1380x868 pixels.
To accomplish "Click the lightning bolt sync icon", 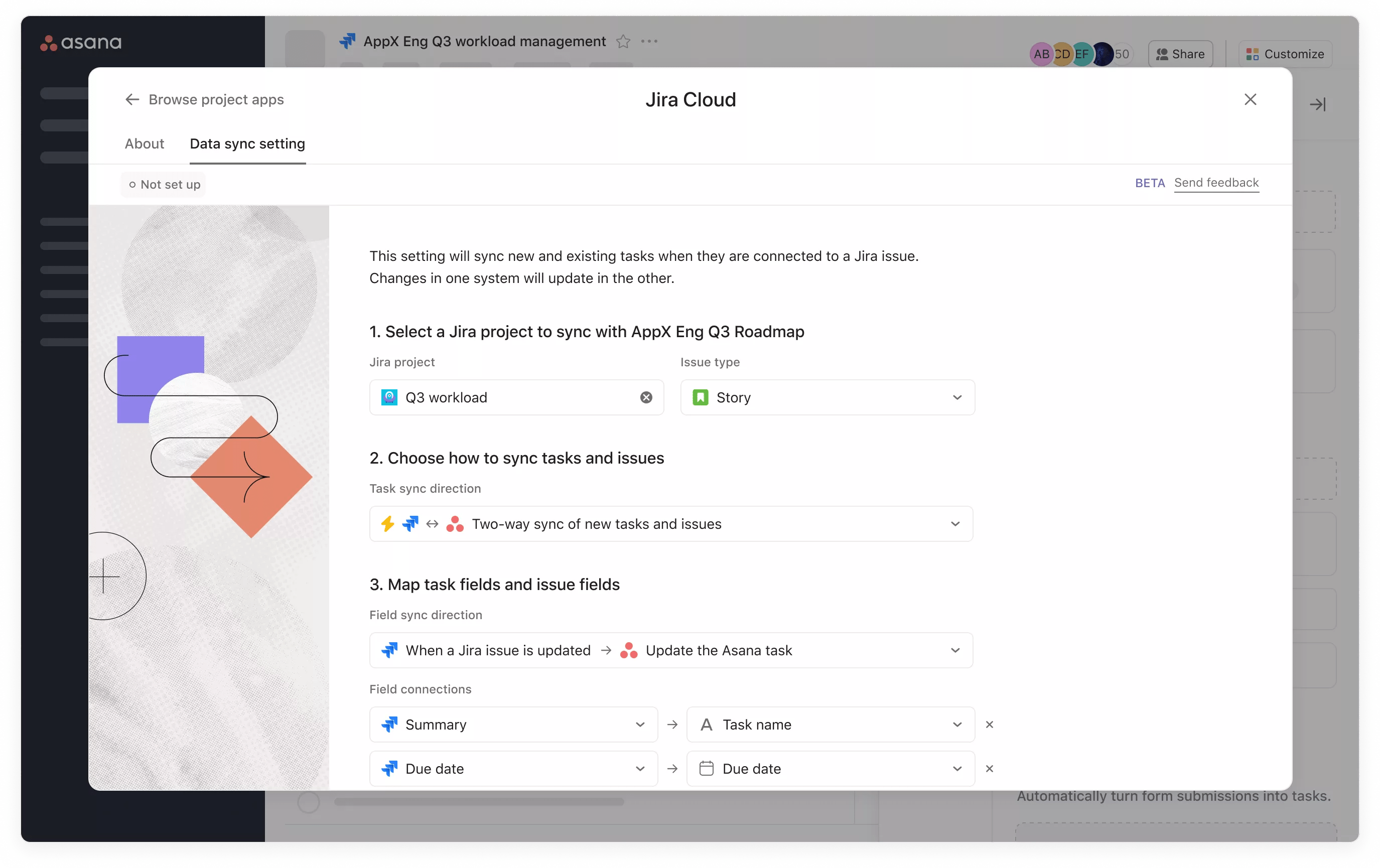I will [x=388, y=524].
